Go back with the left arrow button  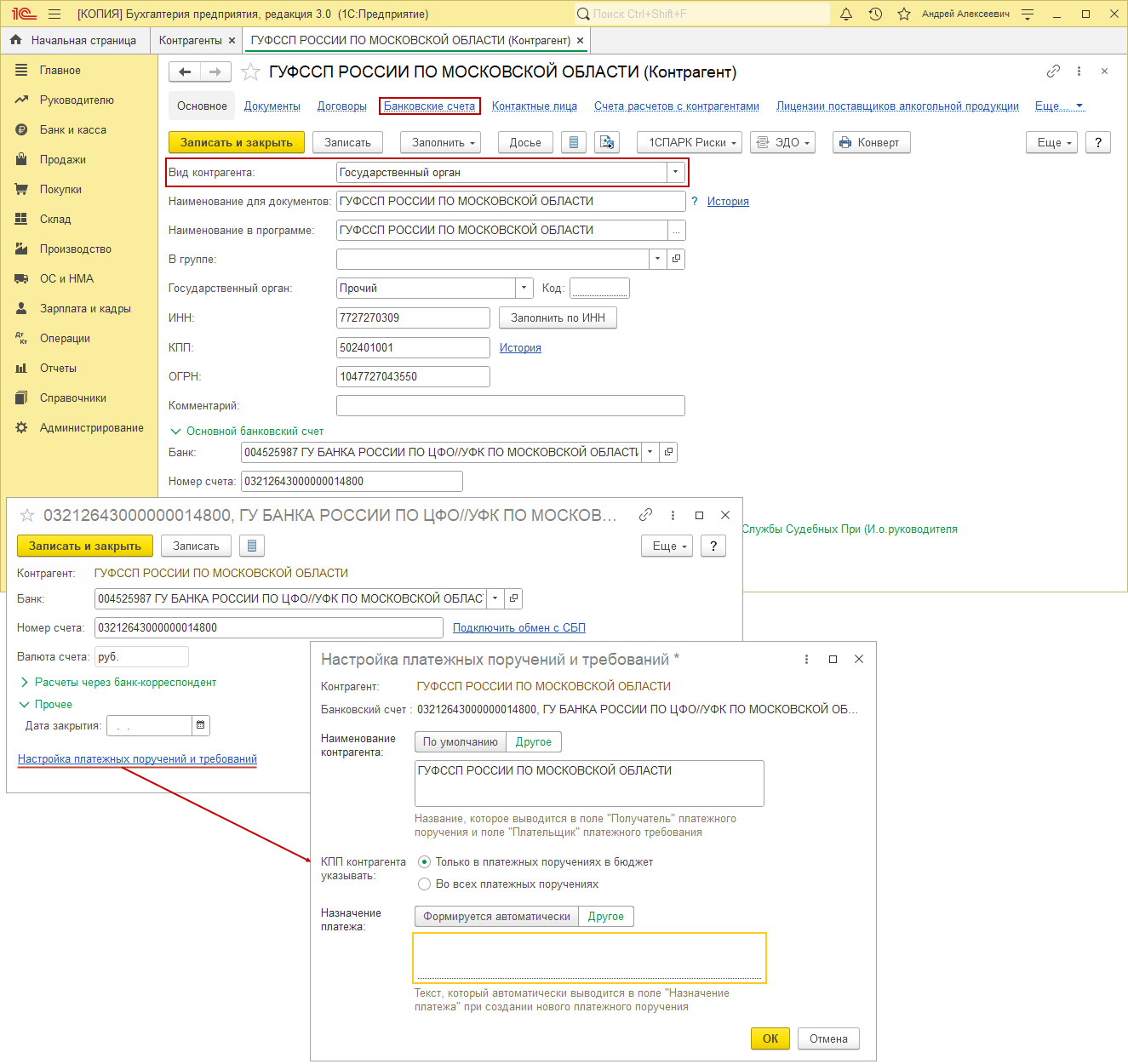tap(185, 72)
